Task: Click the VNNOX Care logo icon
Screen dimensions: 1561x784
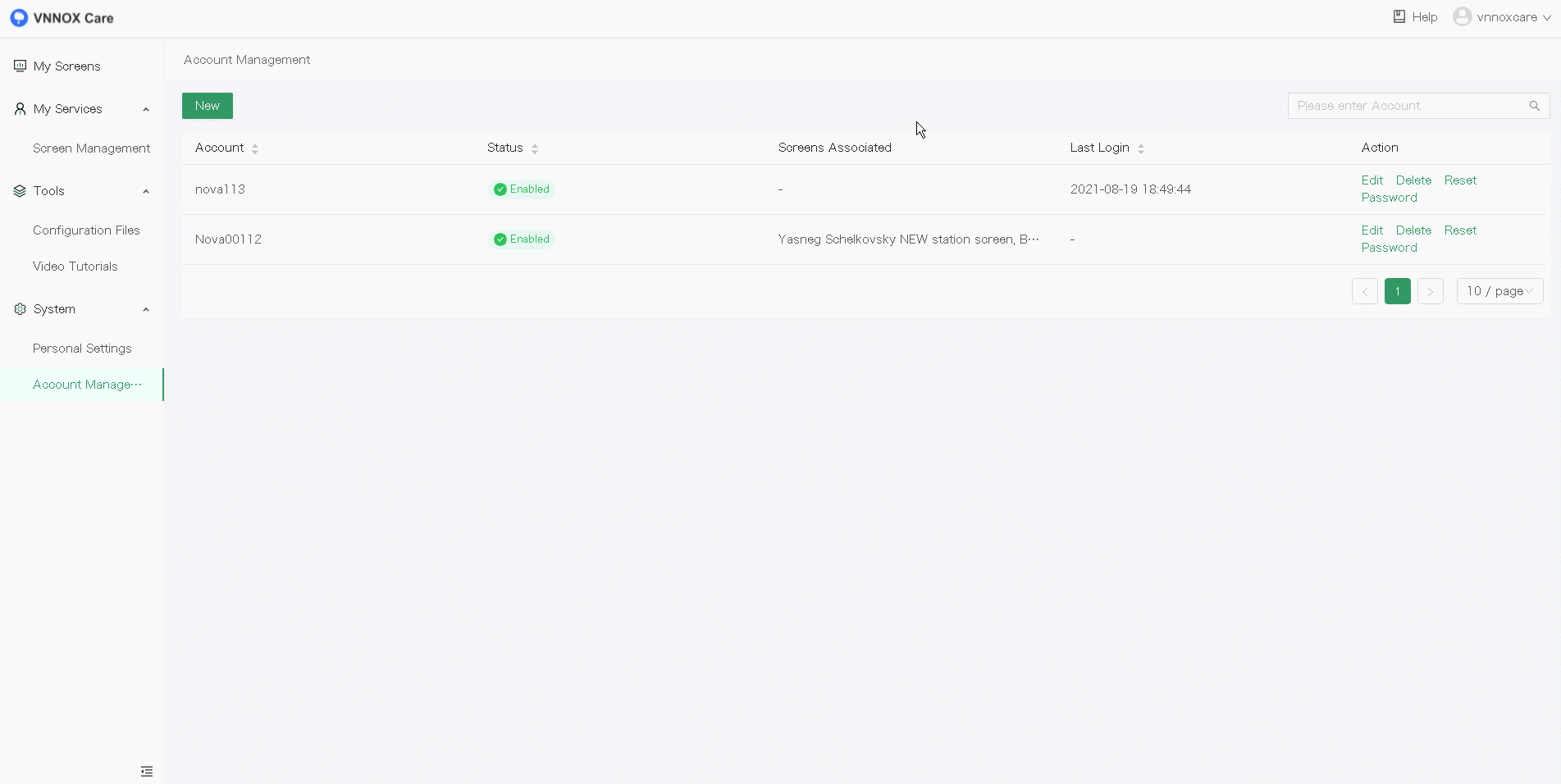Action: click(19, 18)
